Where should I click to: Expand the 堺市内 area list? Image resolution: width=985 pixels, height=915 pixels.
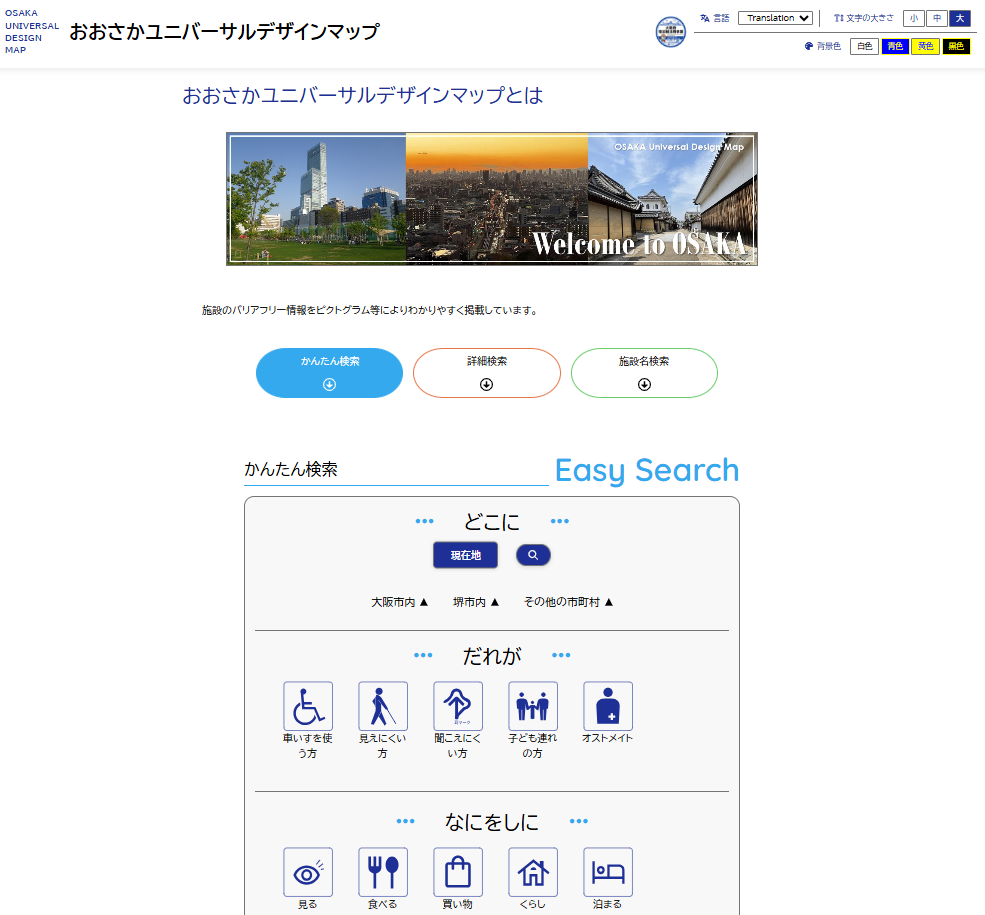coord(476,602)
